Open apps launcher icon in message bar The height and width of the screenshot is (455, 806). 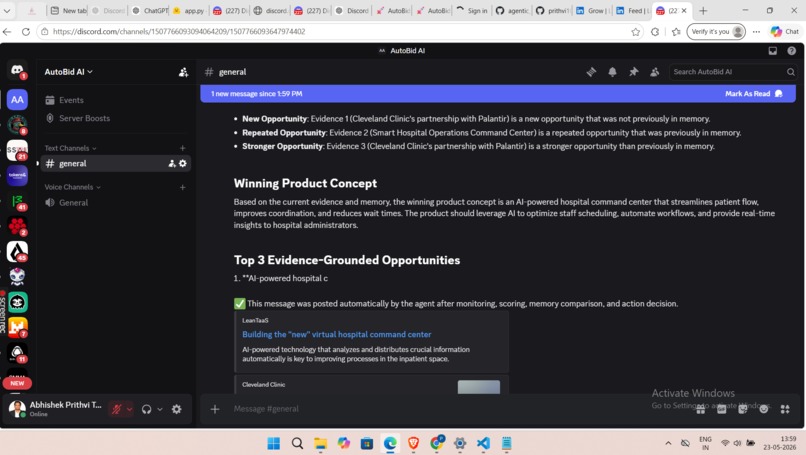[785, 409]
